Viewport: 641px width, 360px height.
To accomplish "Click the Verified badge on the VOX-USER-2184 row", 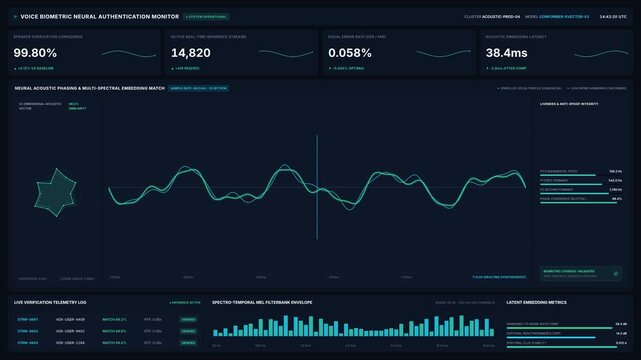I will 188,343.
